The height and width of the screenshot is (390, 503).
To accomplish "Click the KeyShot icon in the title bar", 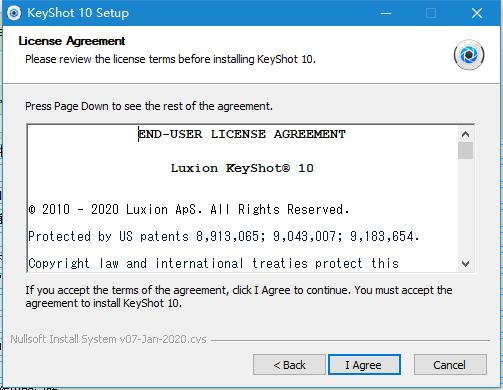I will 14,13.
